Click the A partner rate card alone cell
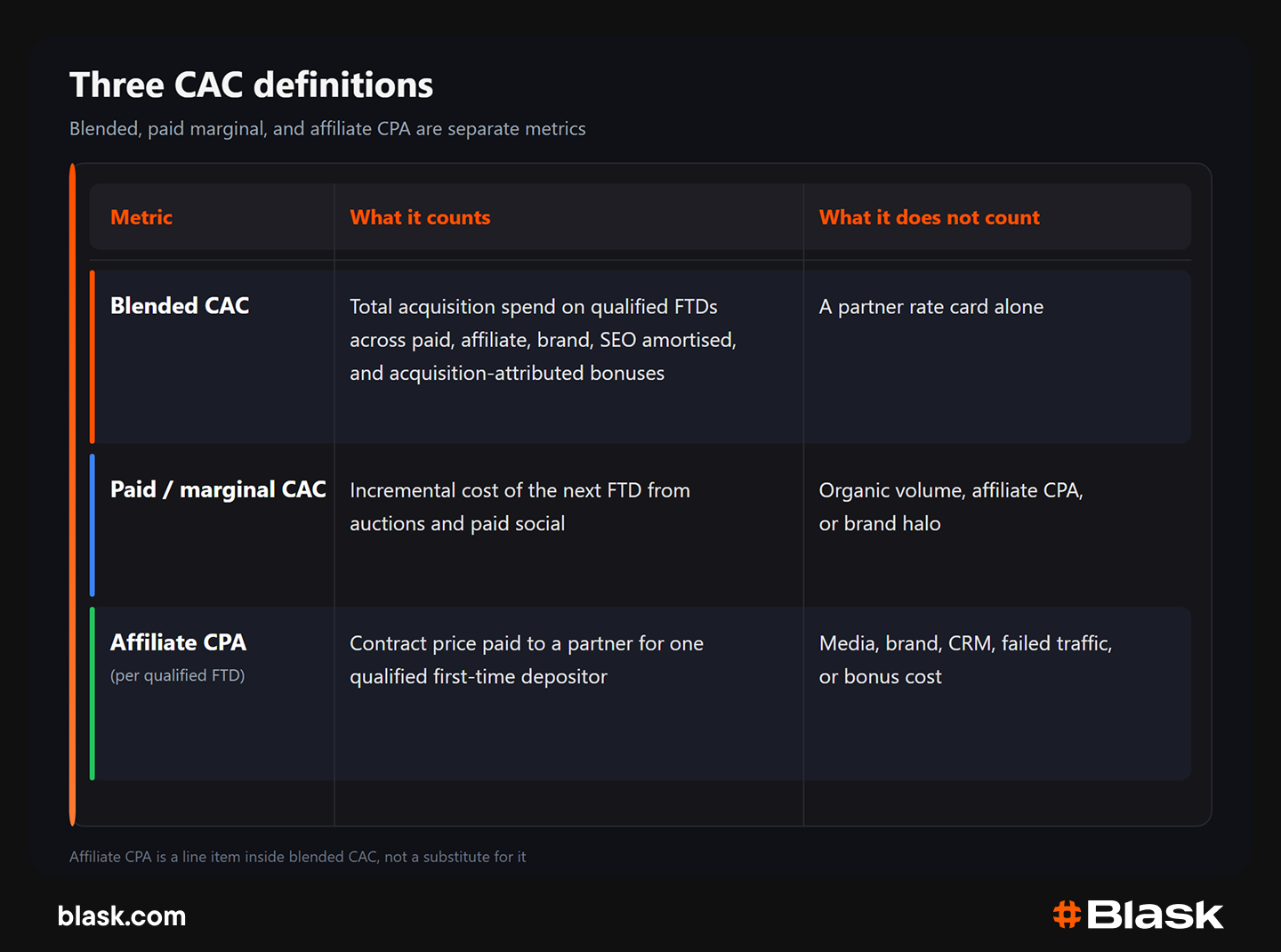 (x=931, y=307)
